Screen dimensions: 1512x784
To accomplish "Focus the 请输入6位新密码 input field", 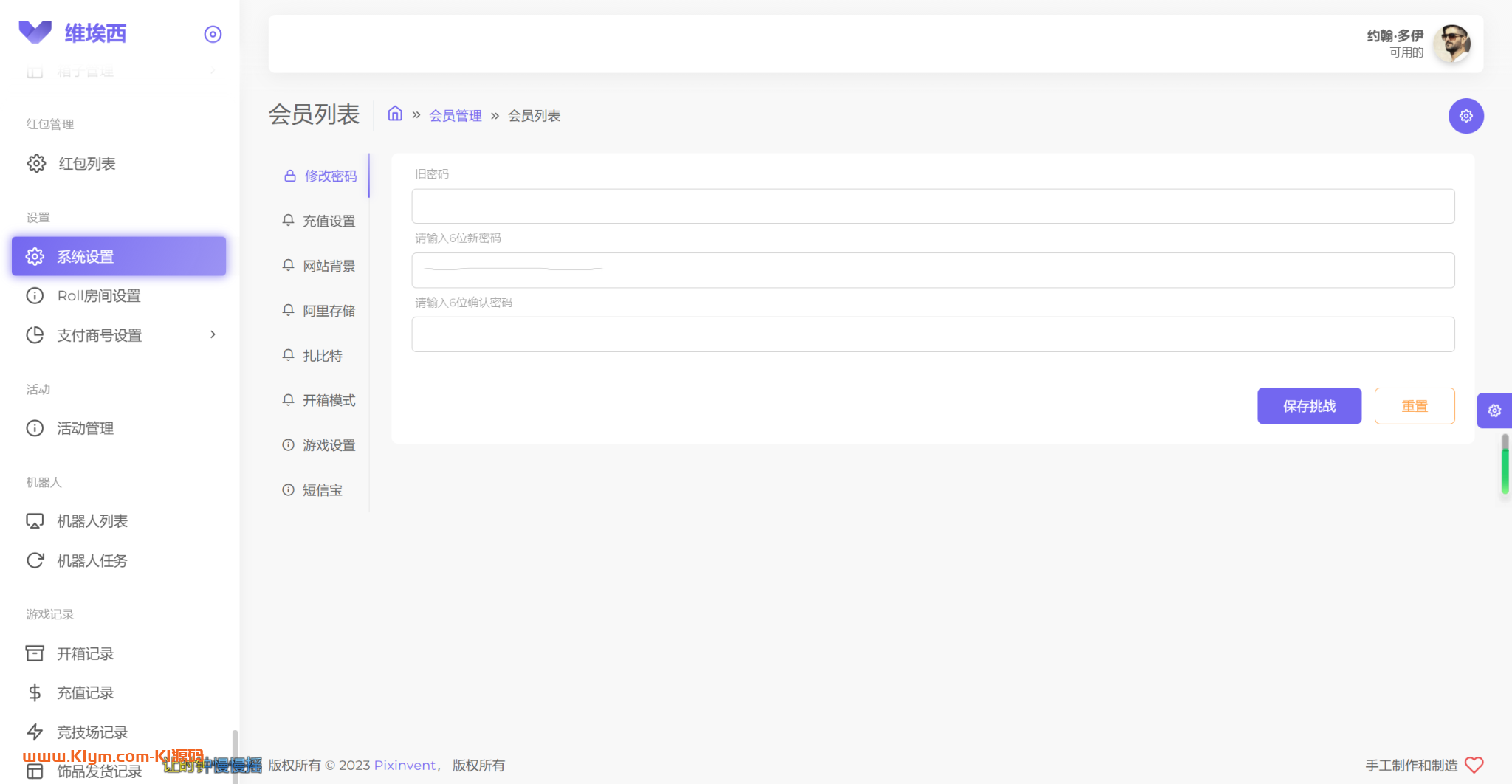I will tap(933, 270).
